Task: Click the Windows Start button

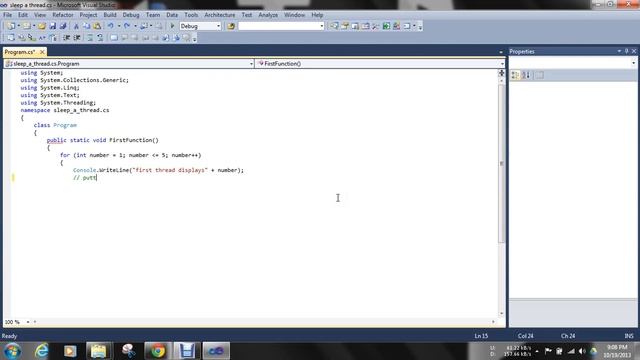Action: tap(13, 351)
